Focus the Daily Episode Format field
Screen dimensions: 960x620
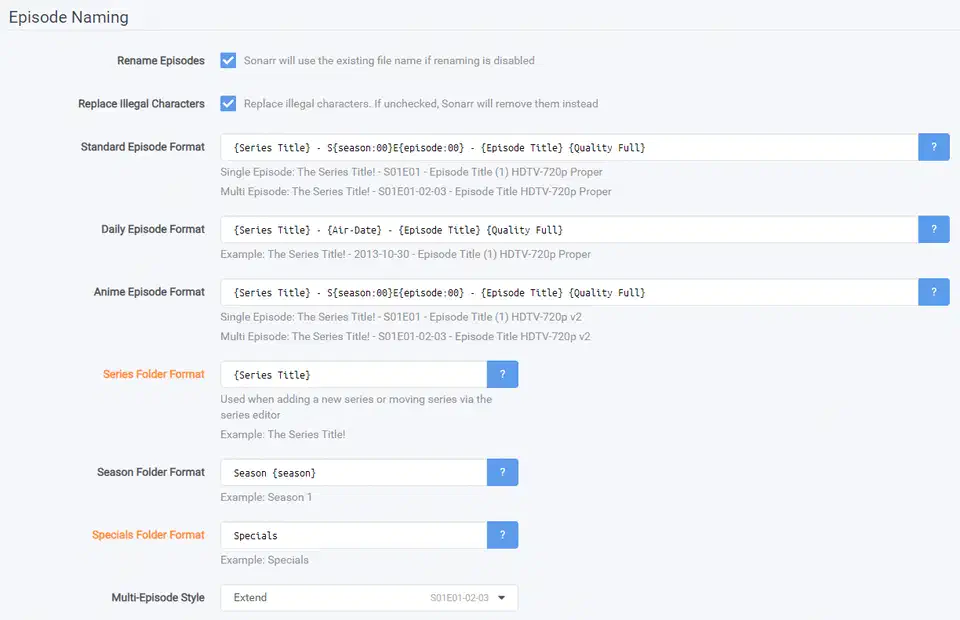click(569, 230)
